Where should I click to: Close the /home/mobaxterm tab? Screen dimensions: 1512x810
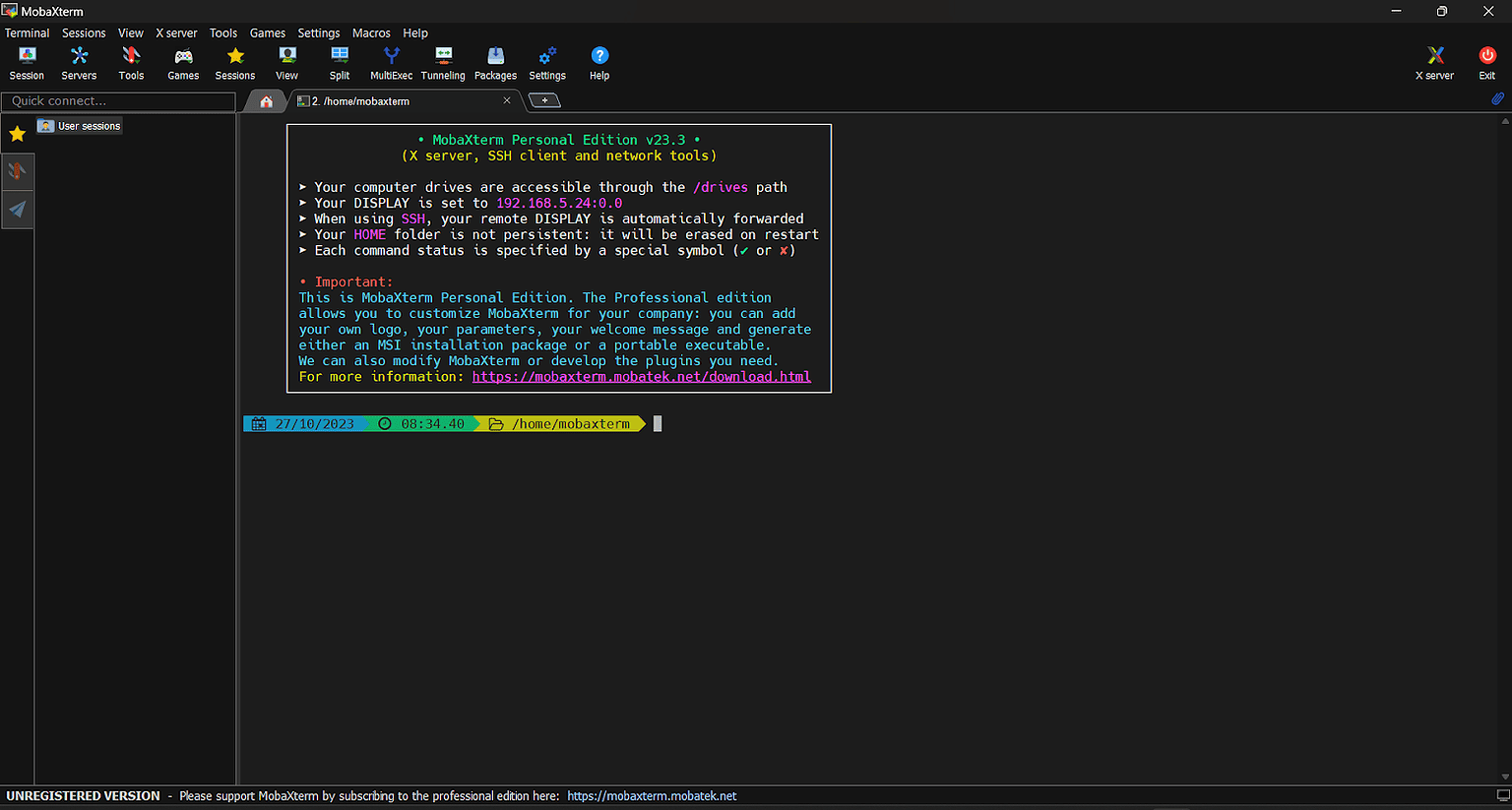click(x=507, y=100)
